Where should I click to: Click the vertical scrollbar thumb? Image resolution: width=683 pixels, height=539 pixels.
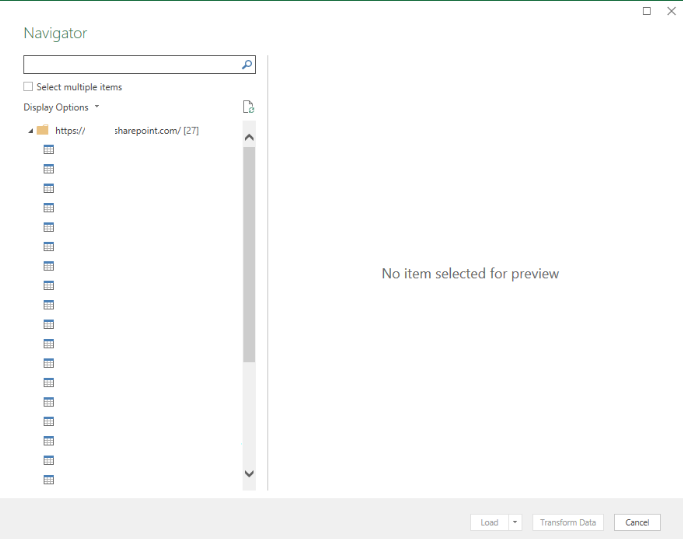[x=249, y=254]
